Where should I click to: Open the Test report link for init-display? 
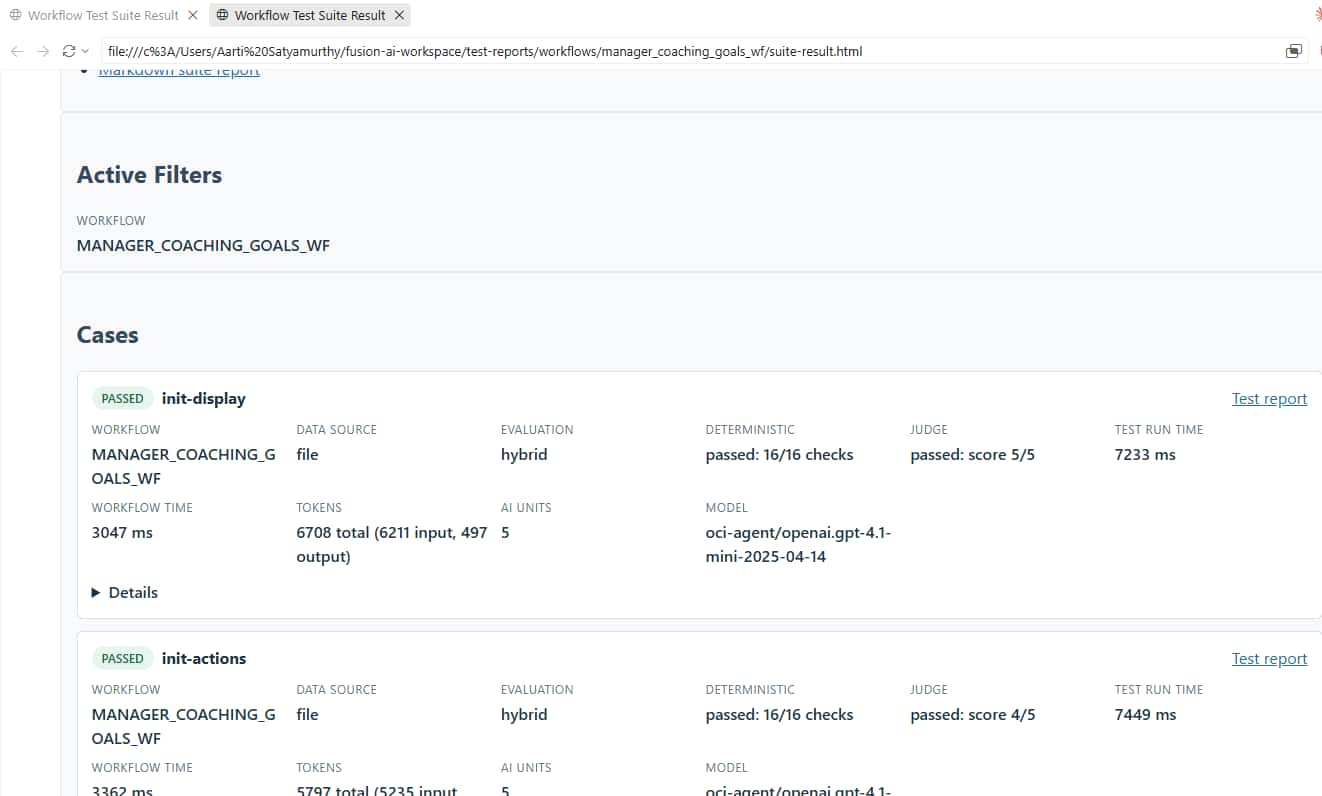point(1269,398)
